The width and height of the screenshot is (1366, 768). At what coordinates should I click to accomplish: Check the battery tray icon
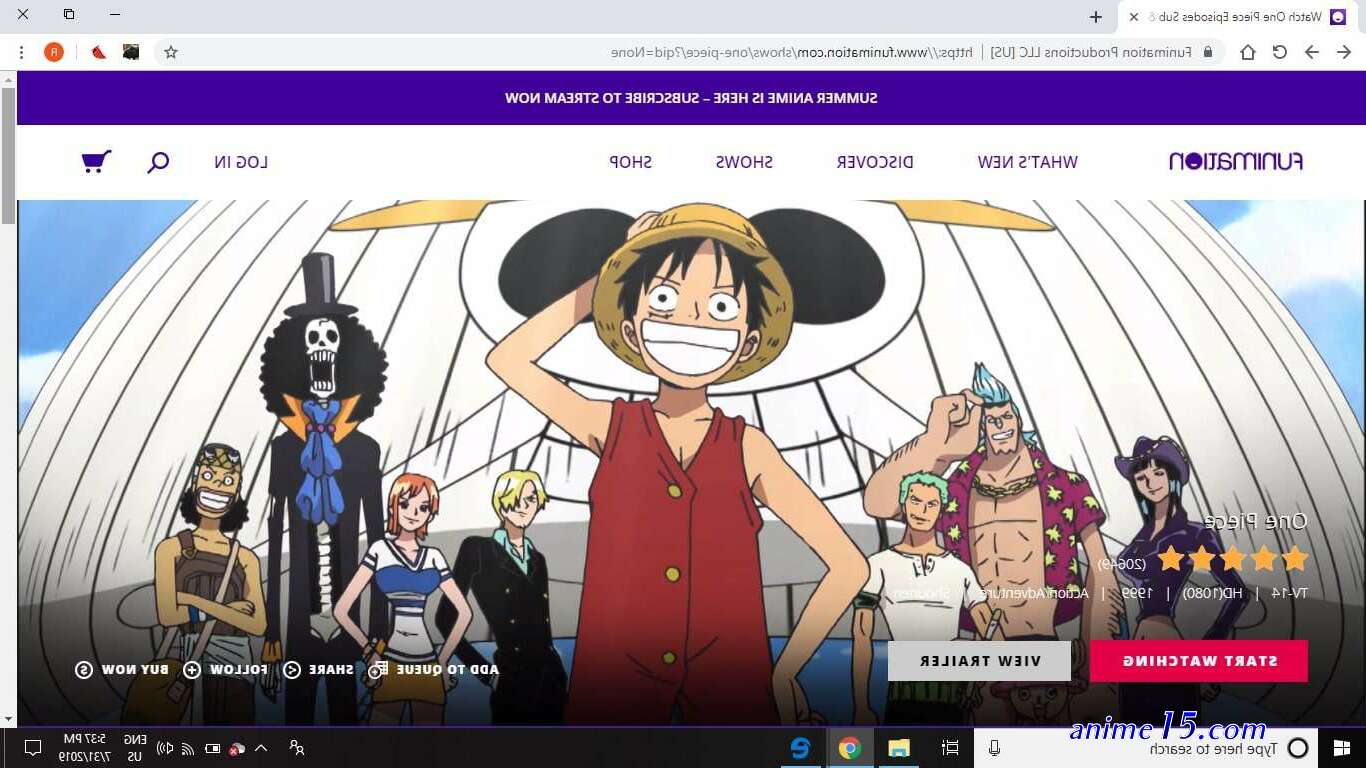point(212,748)
